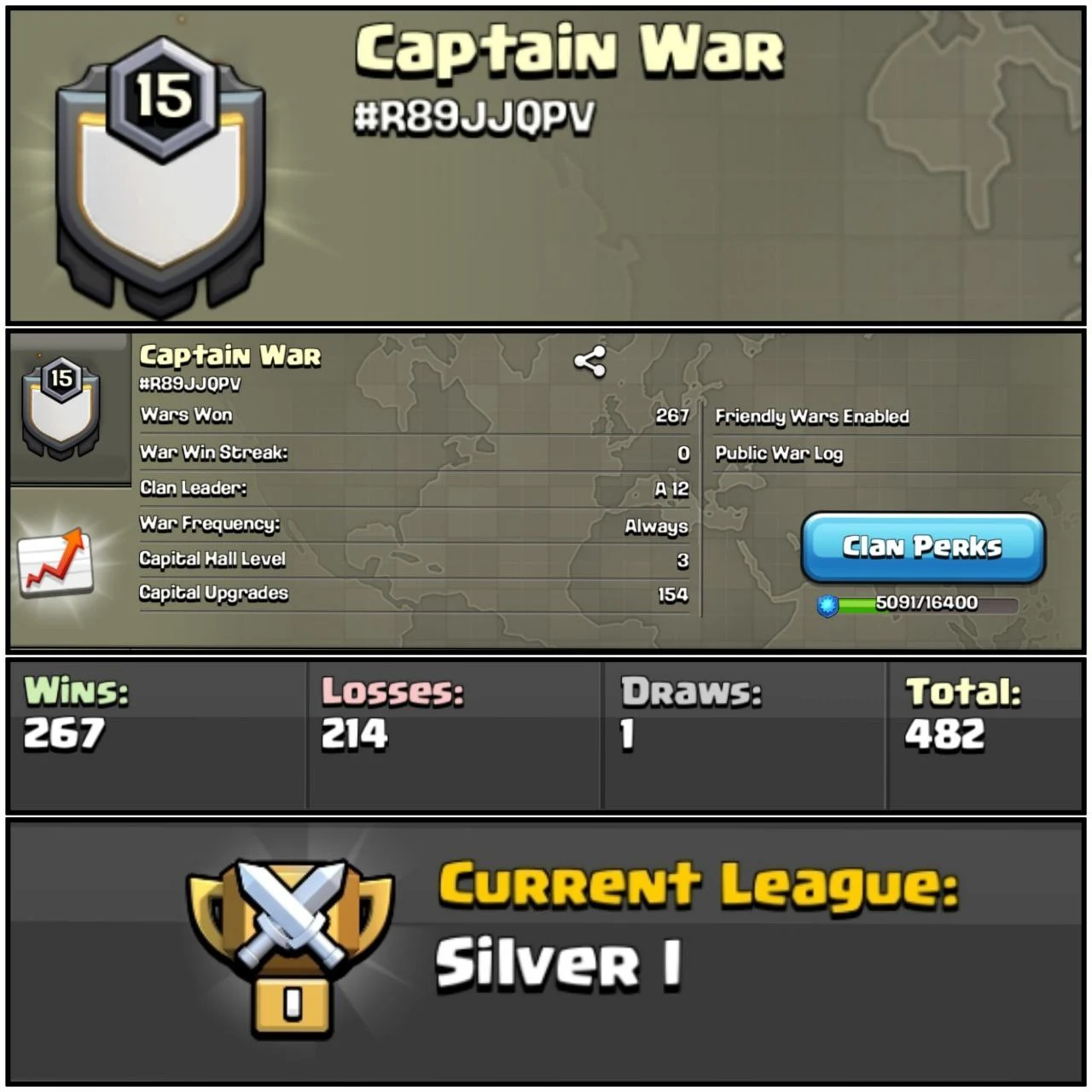Select the Wins 267 stat tab
The width and height of the screenshot is (1092, 1092).
click(159, 734)
